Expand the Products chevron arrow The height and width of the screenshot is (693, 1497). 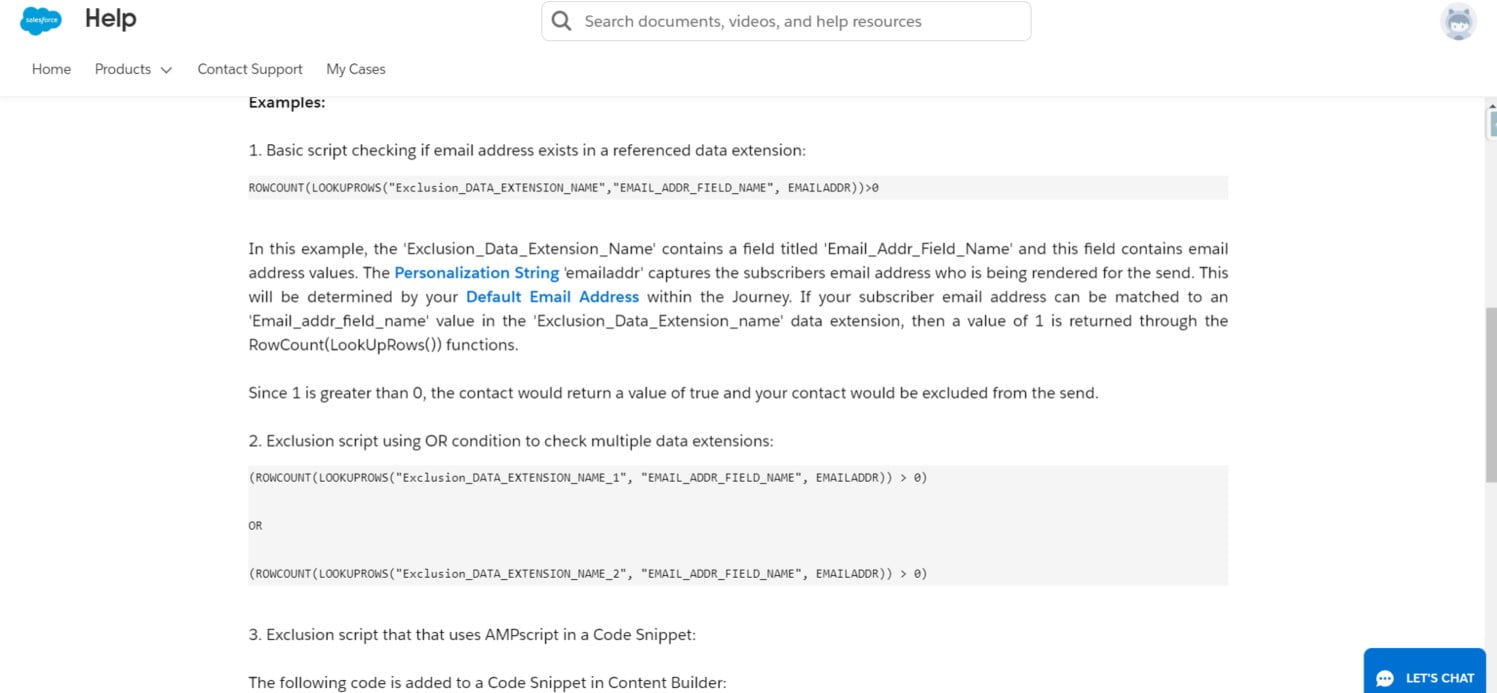point(166,70)
